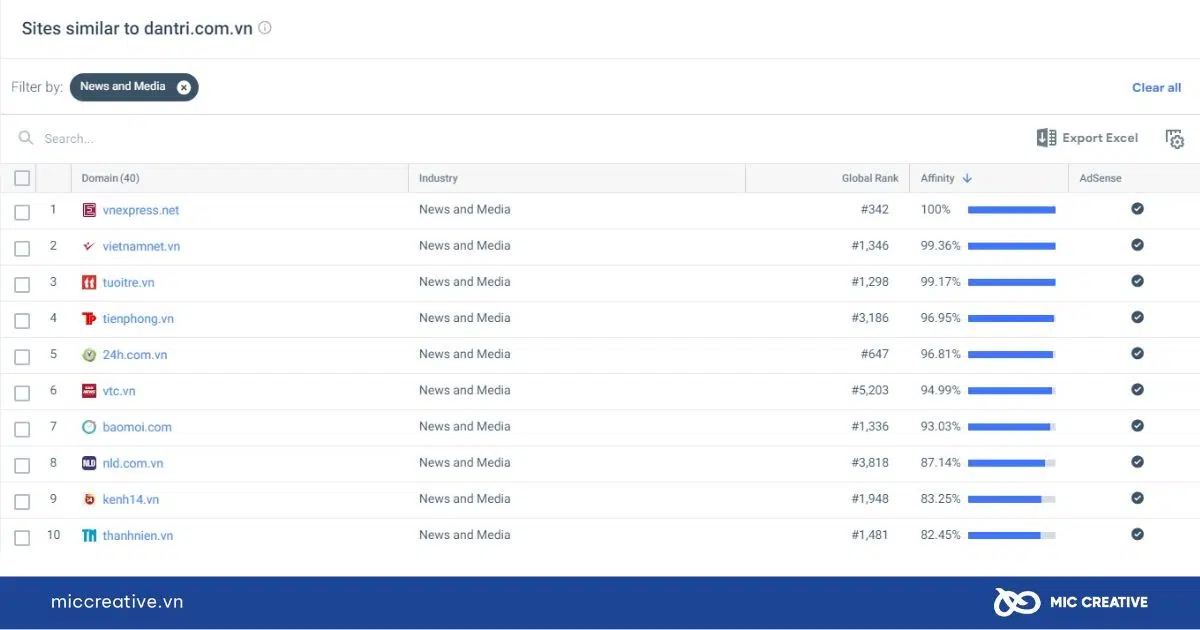Open the 24h.com.vn link
Image resolution: width=1200 pixels, height=630 pixels.
click(135, 355)
